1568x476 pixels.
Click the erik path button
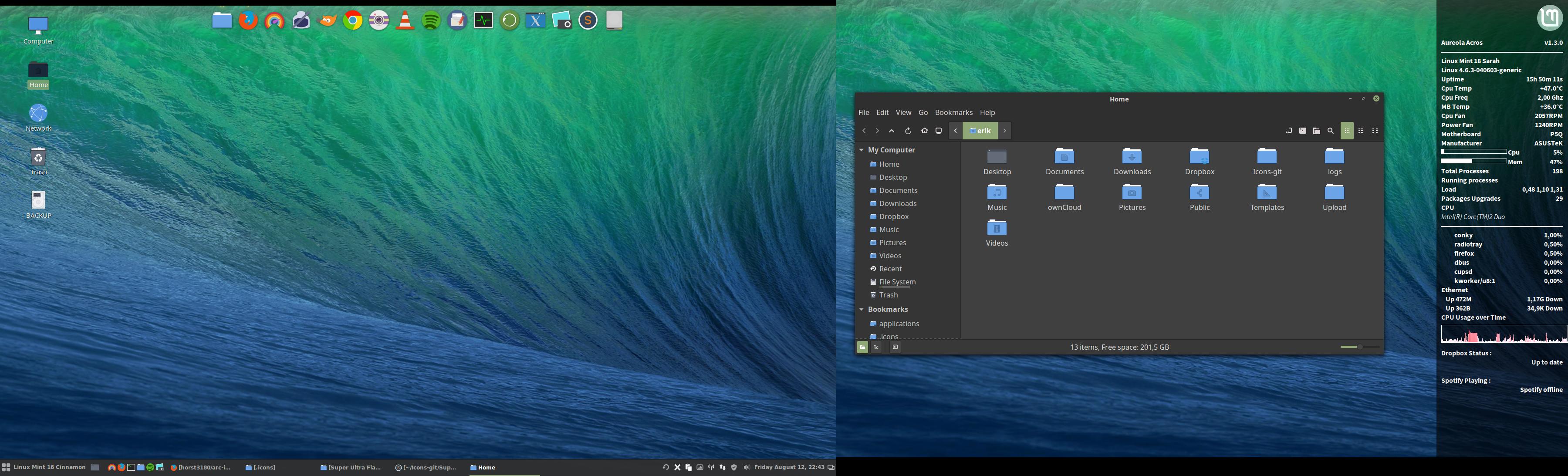tap(980, 131)
